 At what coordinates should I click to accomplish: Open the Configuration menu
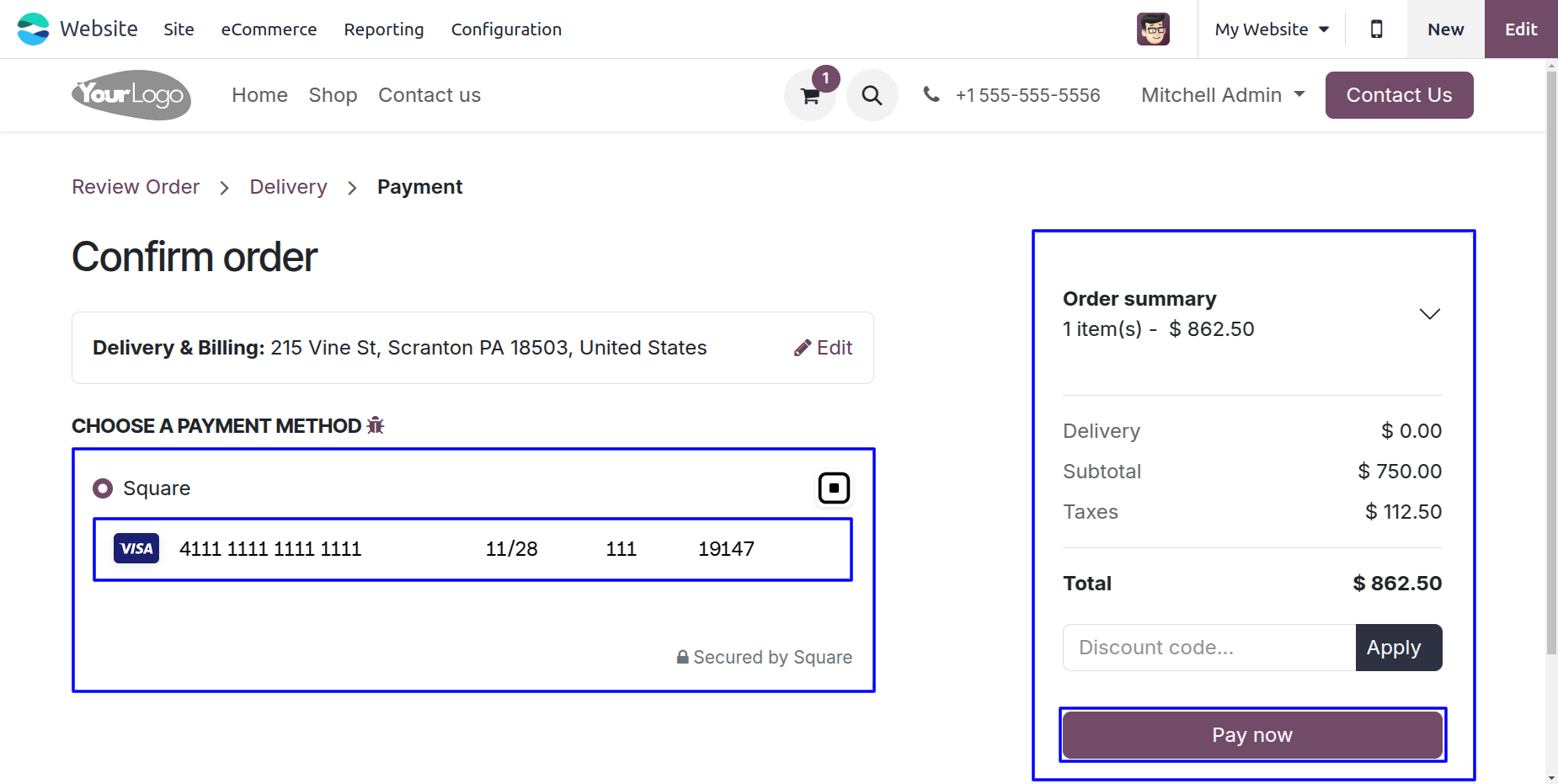506,29
